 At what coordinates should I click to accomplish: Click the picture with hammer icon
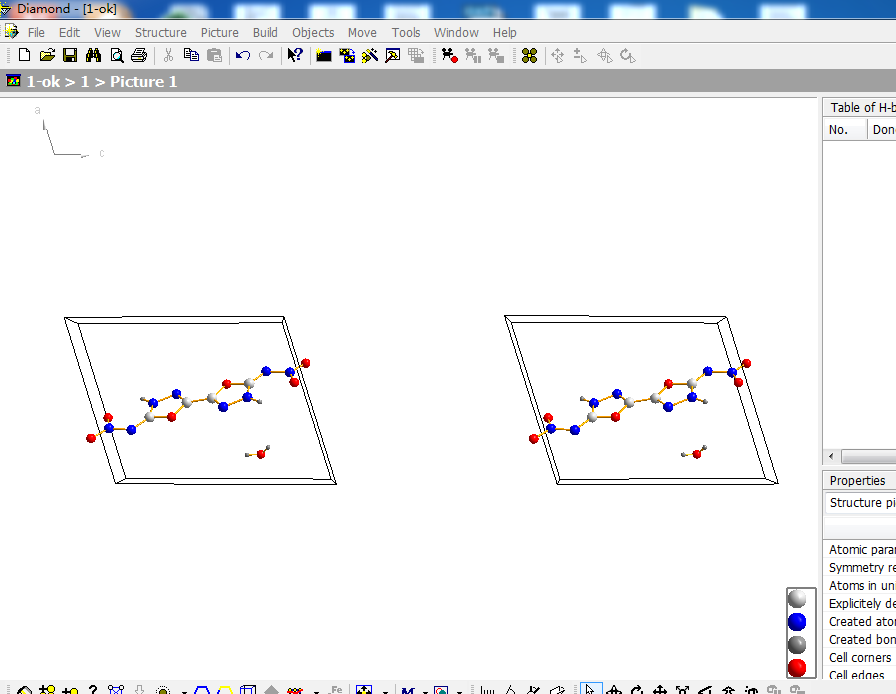(393, 55)
